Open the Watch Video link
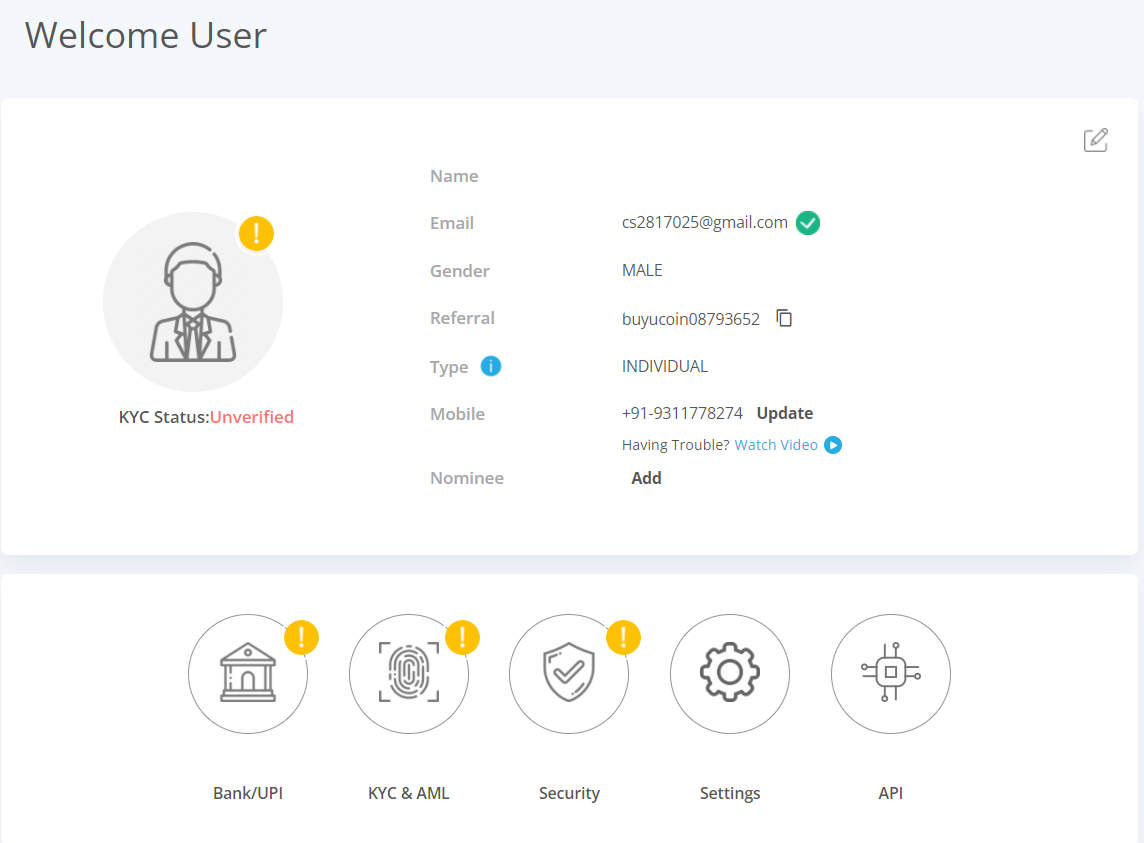 click(x=776, y=445)
